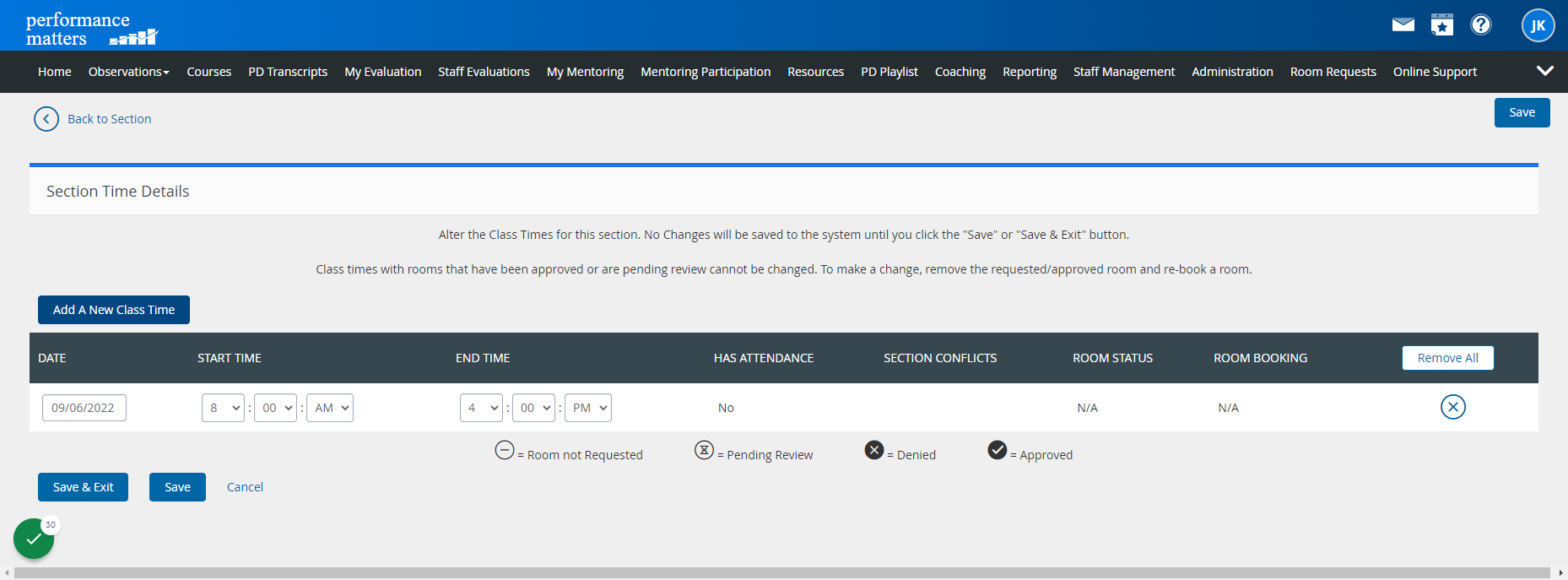Click the Save & Exit button

(83, 487)
